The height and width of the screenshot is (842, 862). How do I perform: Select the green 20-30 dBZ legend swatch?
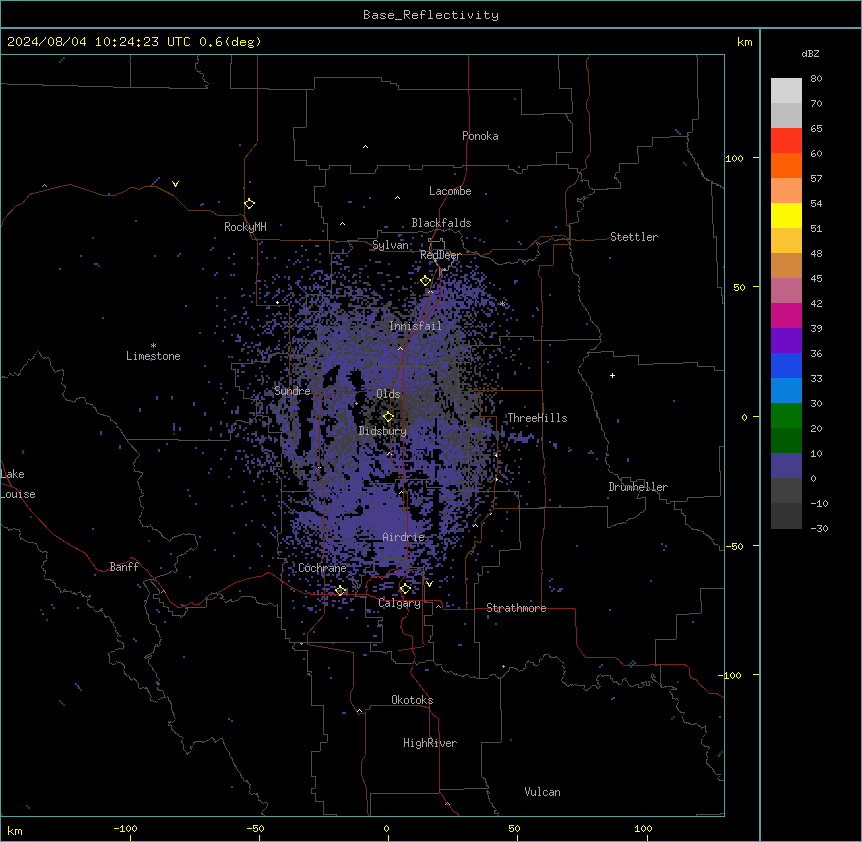[x=786, y=416]
